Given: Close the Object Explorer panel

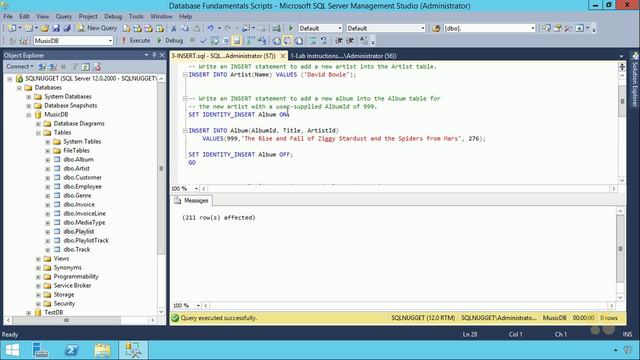Looking at the screenshot, I should pos(162,55).
